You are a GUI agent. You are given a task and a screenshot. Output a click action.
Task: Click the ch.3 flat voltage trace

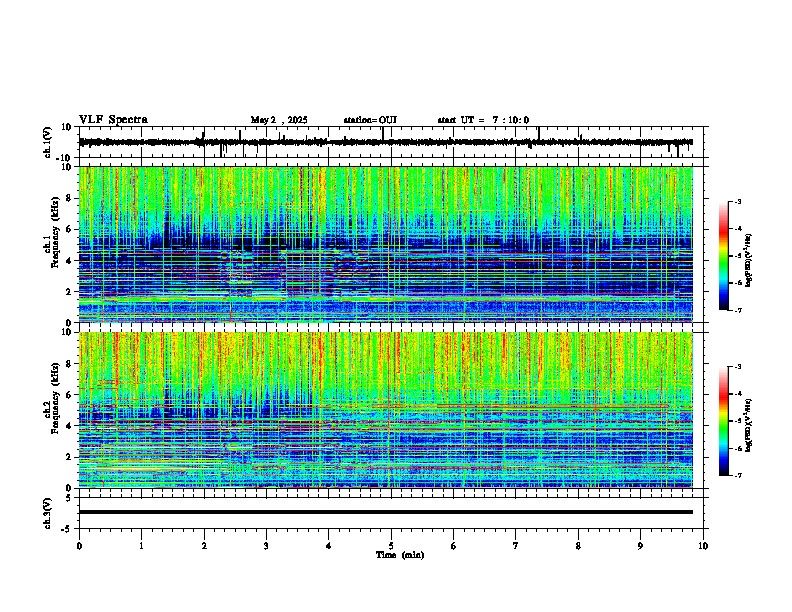386,512
